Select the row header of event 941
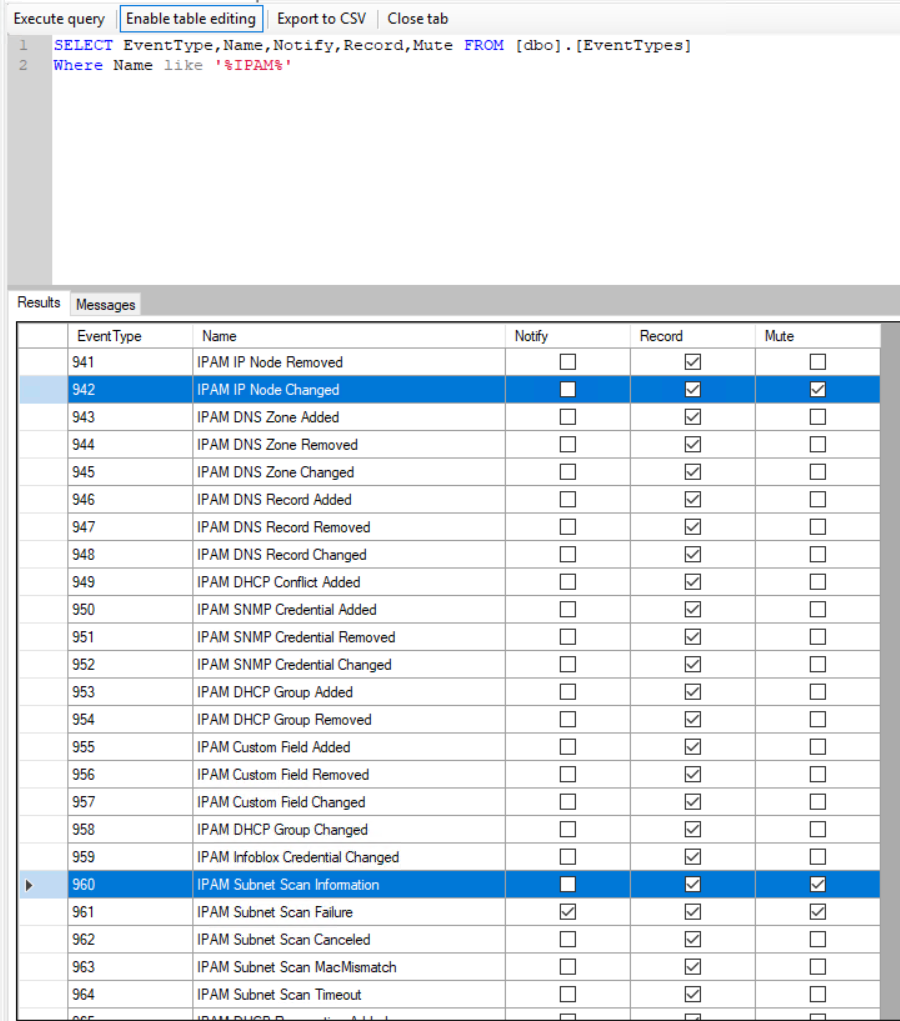900x1021 pixels. (x=43, y=362)
